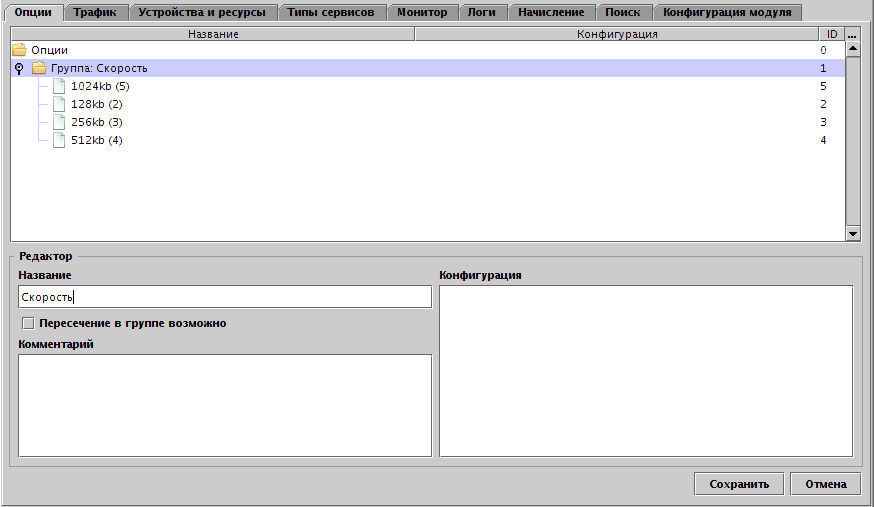Click the 512kb (4) document icon
This screenshot has width=874, height=507.
click(x=59, y=140)
